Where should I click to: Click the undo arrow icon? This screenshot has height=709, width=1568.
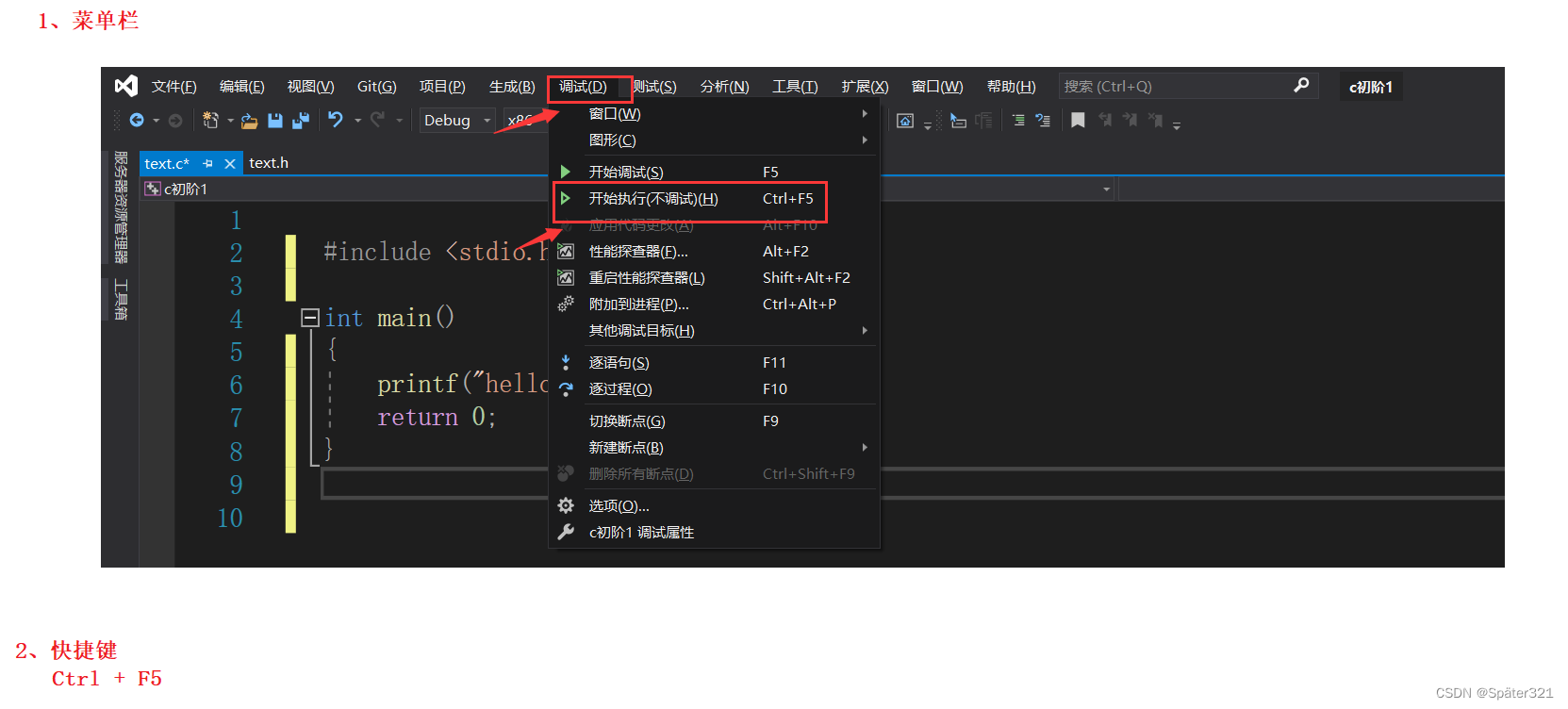[336, 119]
